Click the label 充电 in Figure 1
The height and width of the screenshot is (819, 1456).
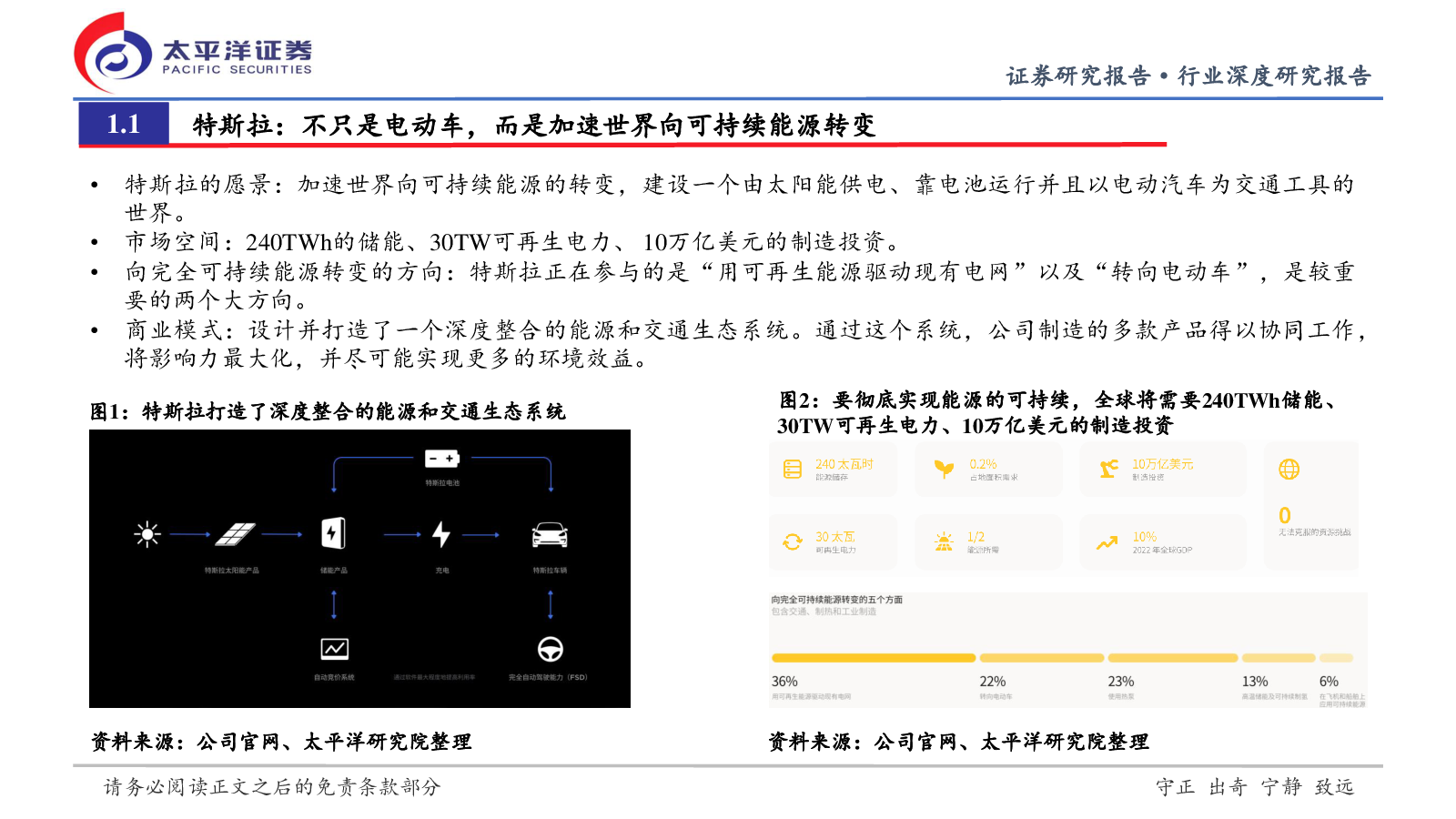click(442, 571)
